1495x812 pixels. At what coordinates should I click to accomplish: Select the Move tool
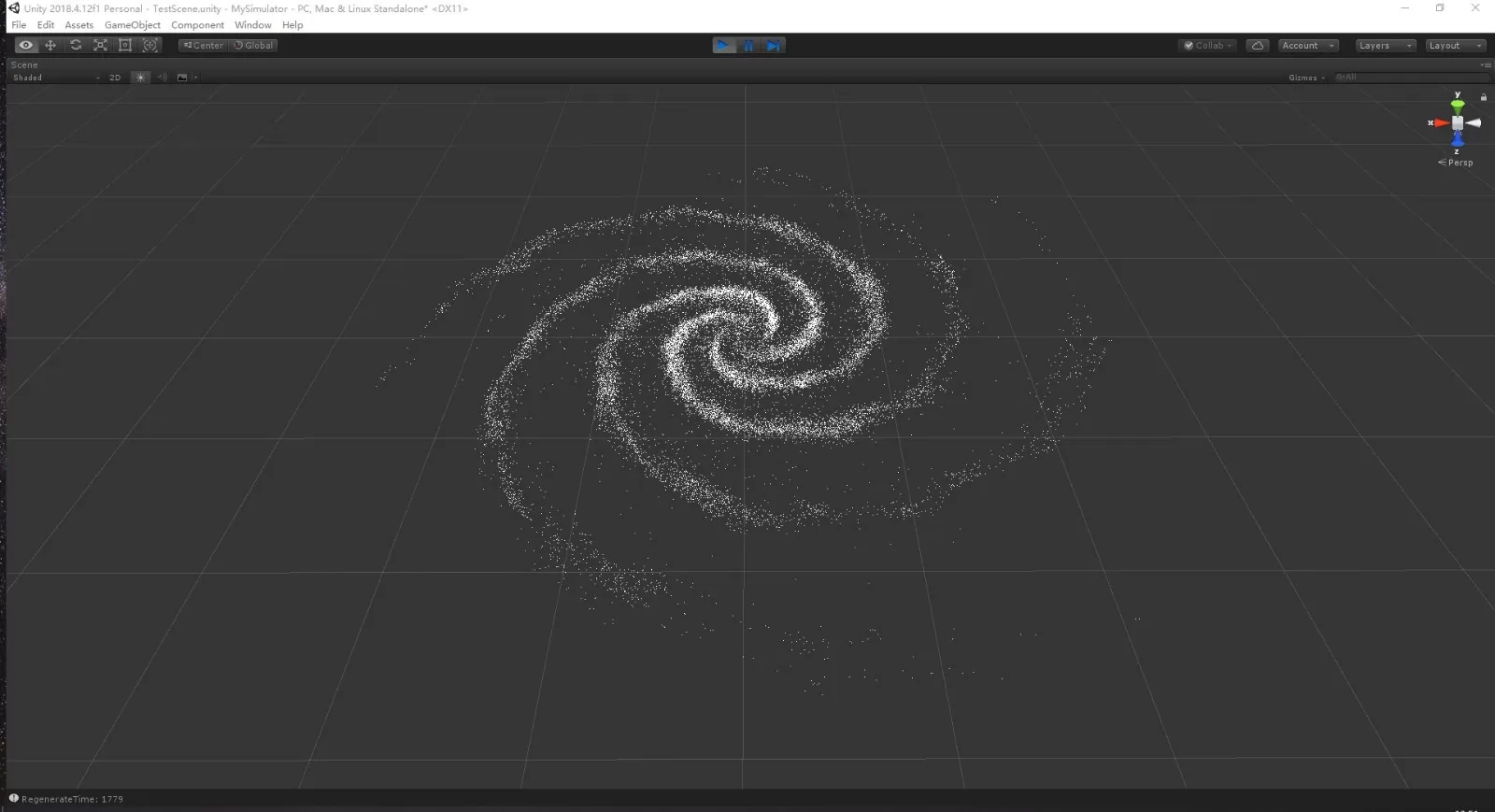tap(50, 45)
